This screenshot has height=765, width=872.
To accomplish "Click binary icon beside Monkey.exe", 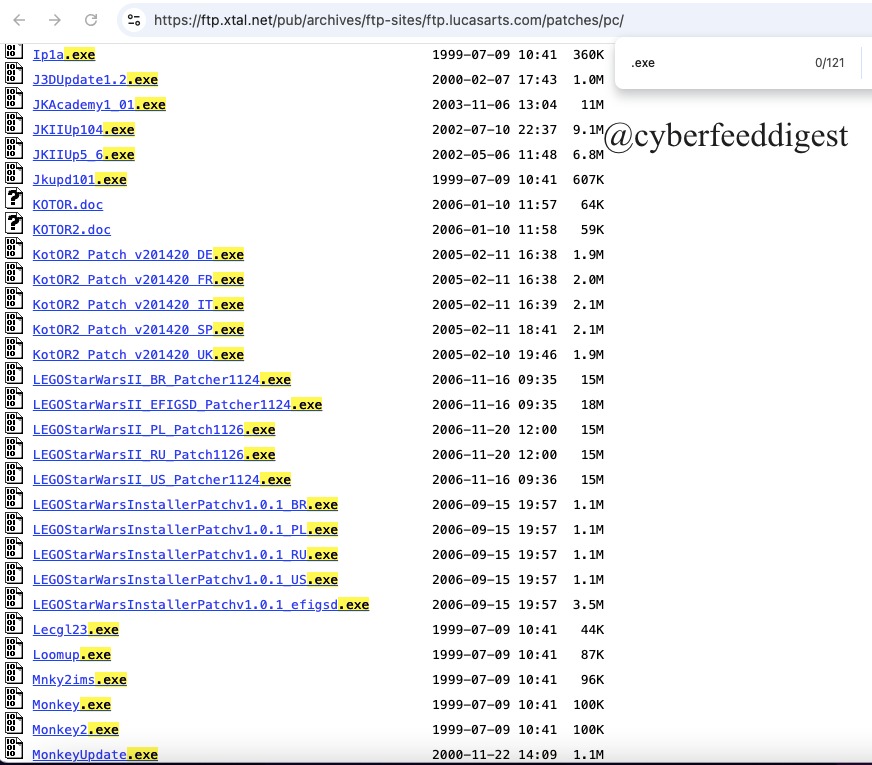I will pyautogui.click(x=14, y=698).
